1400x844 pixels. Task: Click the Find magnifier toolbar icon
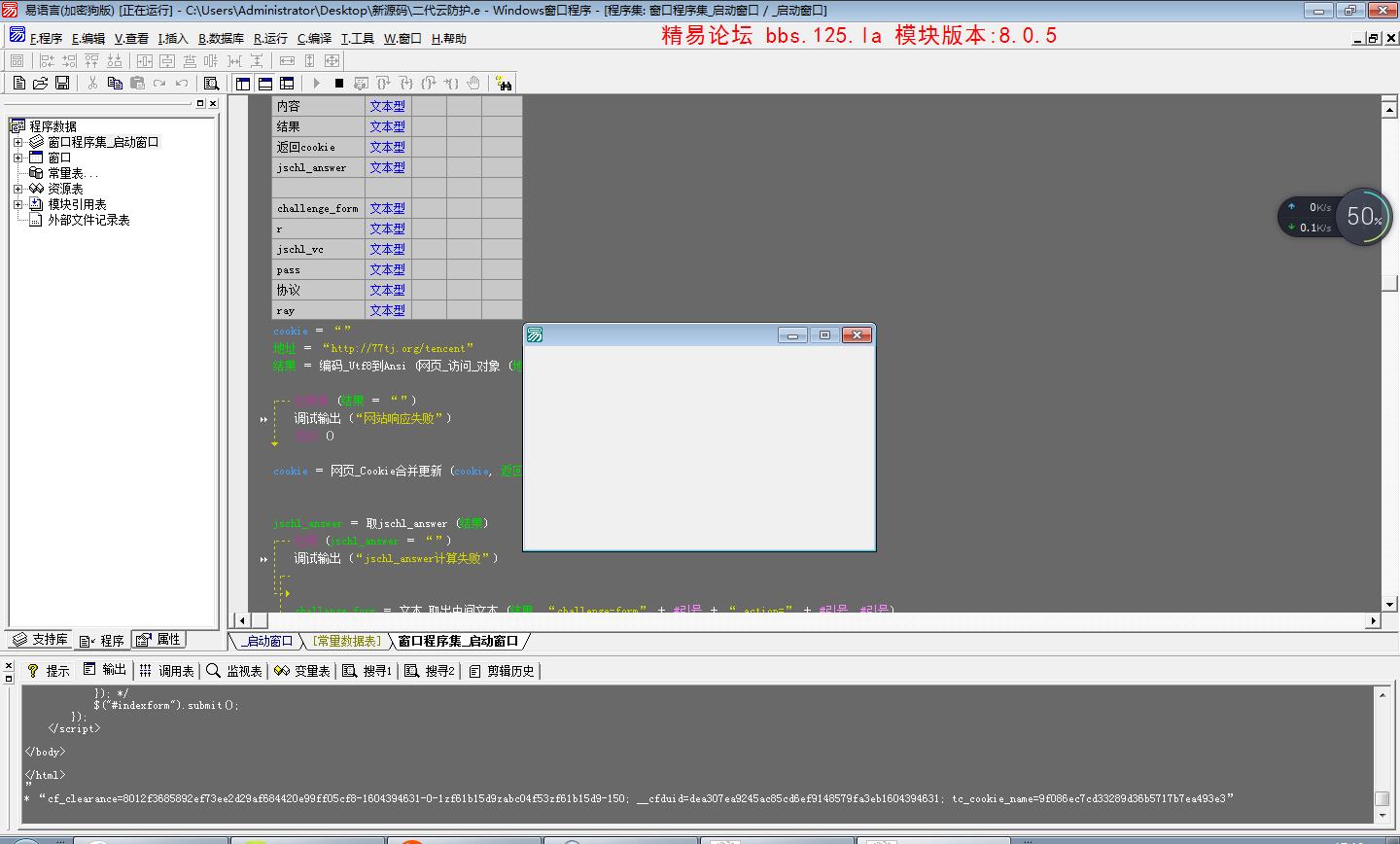[x=210, y=84]
